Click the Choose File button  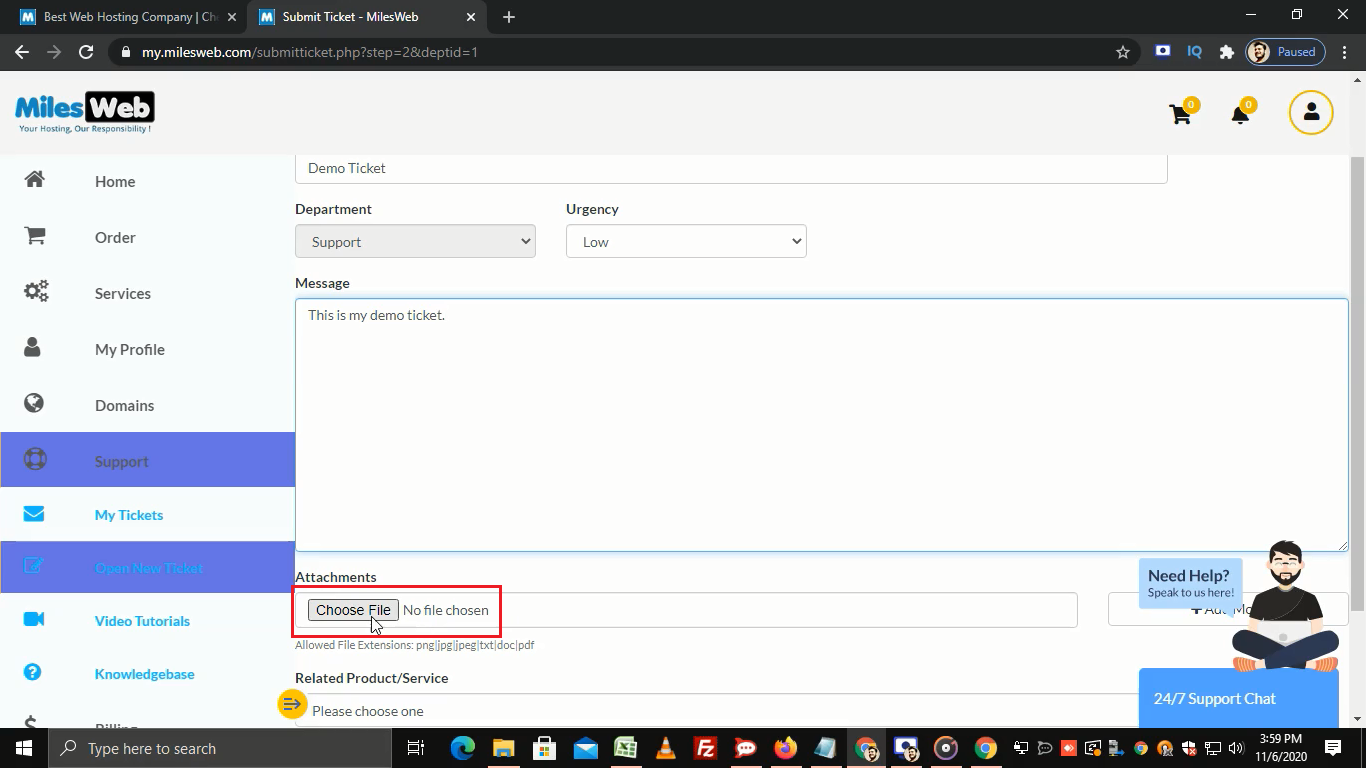coord(353,610)
